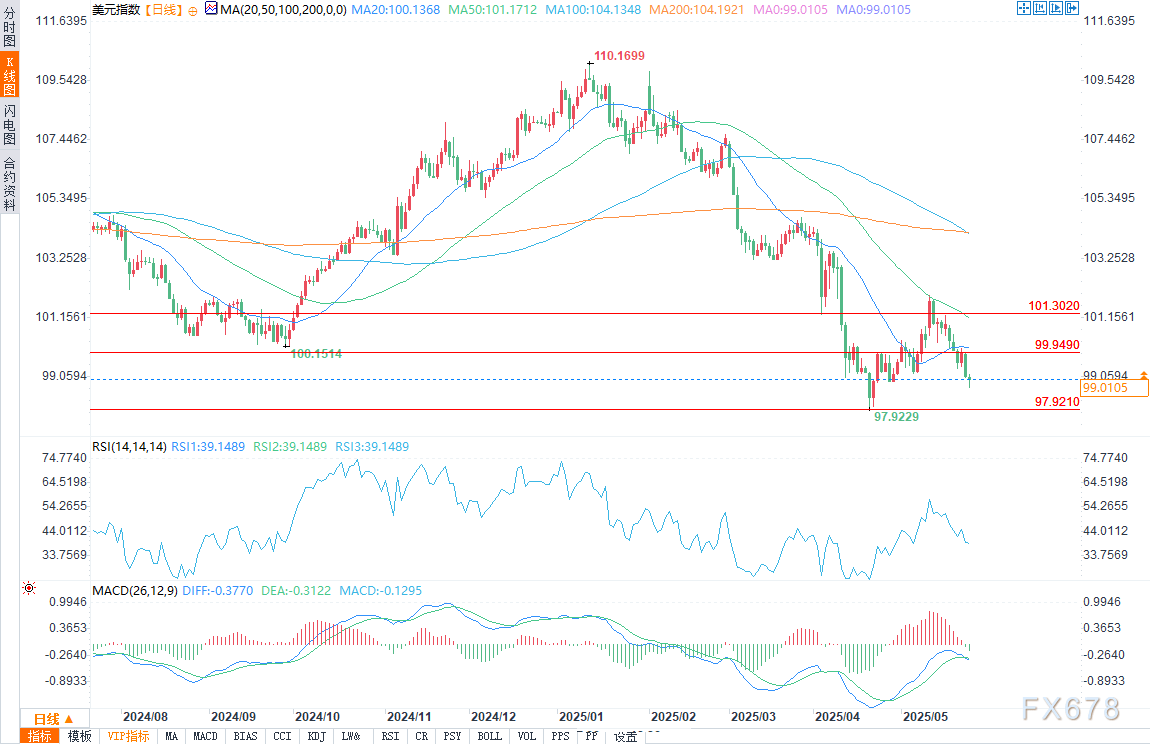Open the 设置 settings option at bottom
This screenshot has width=1150, height=744.
click(x=626, y=737)
